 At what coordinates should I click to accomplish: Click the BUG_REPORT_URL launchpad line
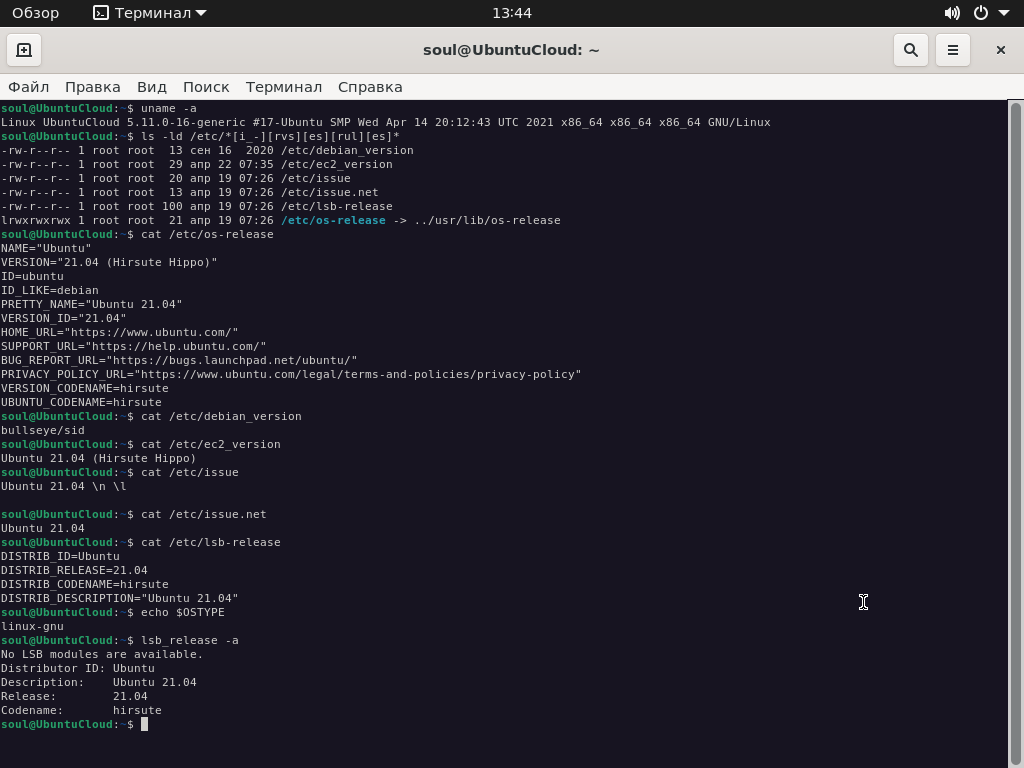(x=179, y=360)
